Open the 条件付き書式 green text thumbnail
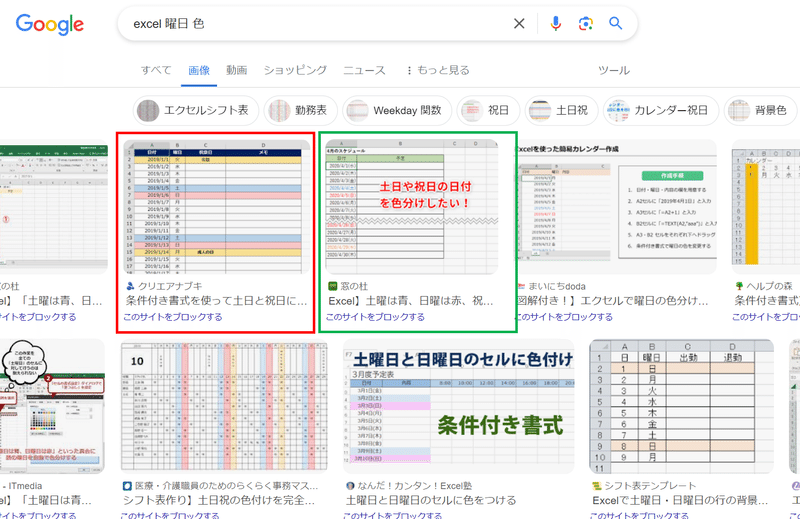The image size is (800, 519). click(x=459, y=407)
